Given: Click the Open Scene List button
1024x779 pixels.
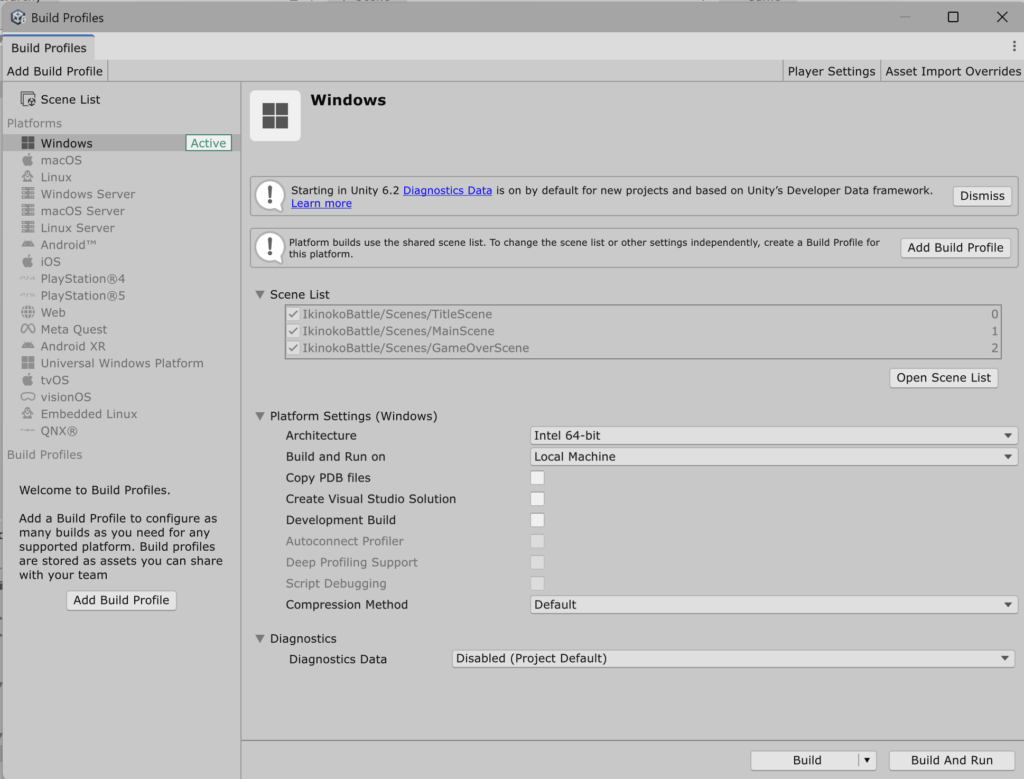Looking at the screenshot, I should click(943, 377).
